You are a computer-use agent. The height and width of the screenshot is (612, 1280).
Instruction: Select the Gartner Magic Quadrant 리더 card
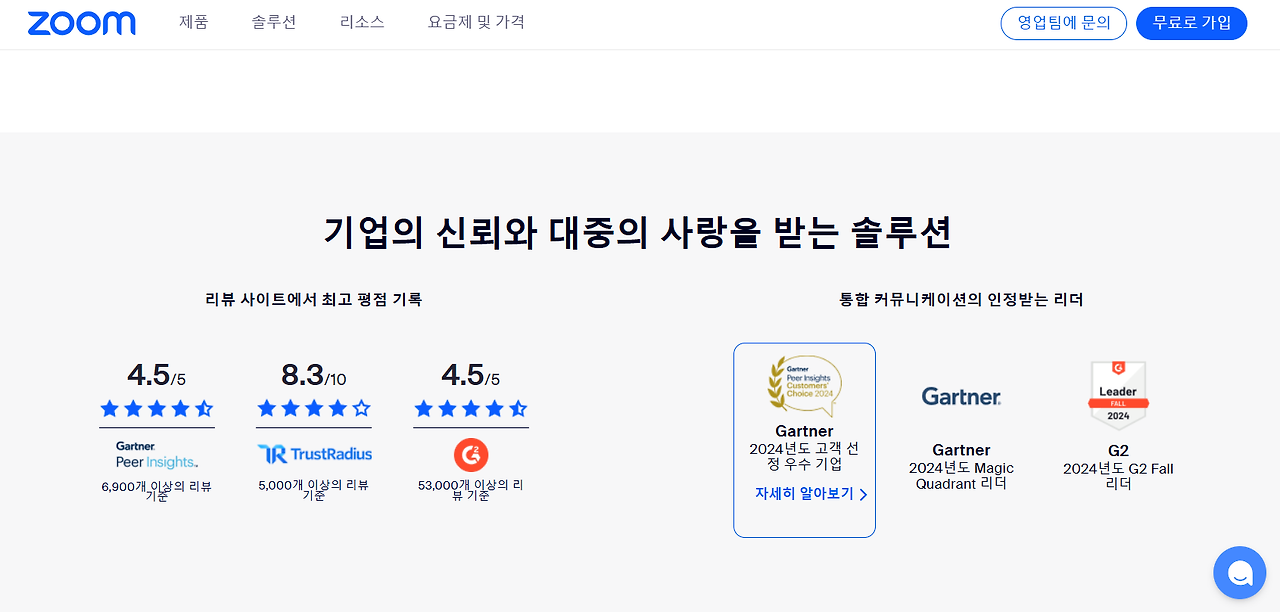961,440
